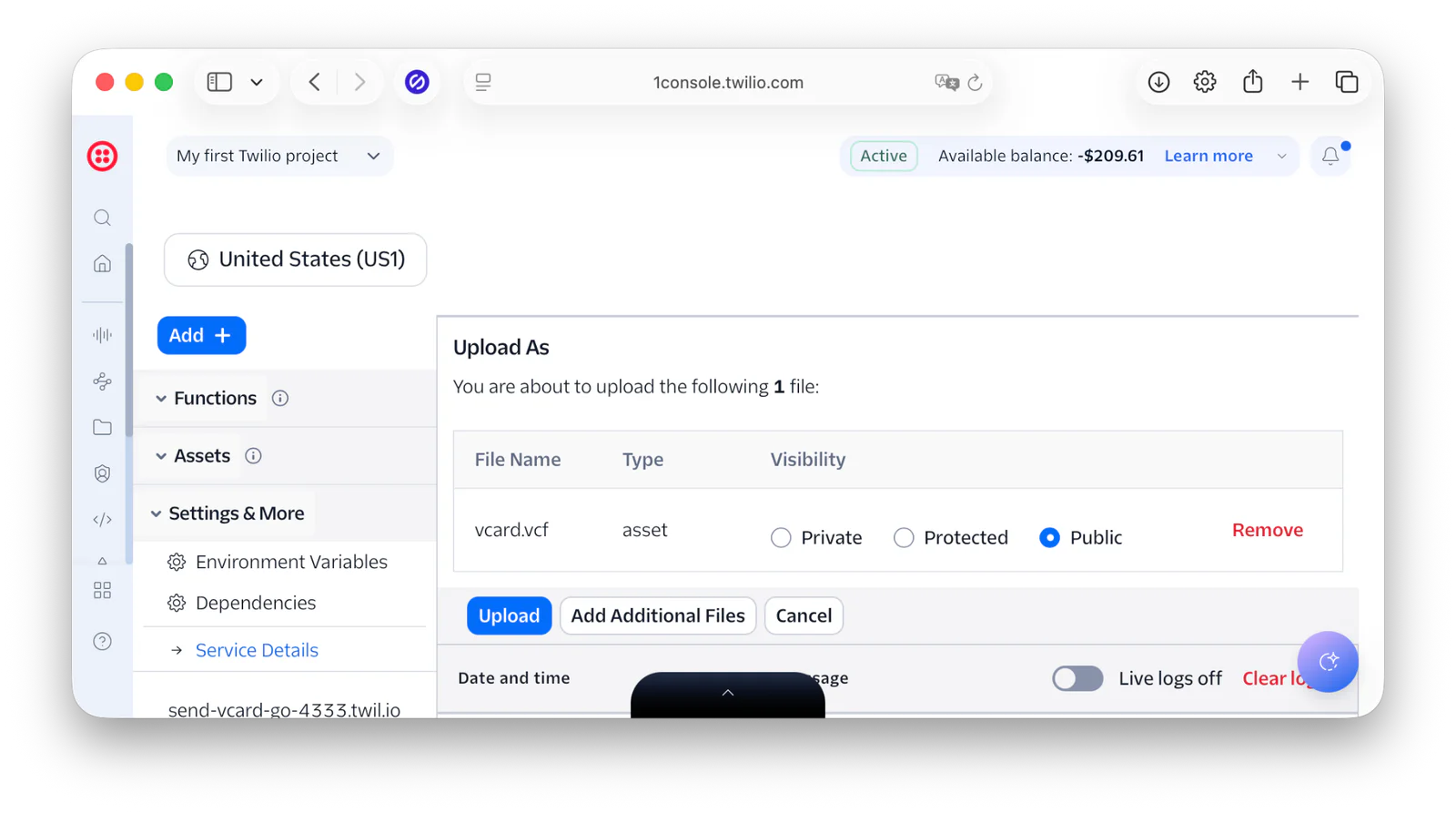The image size is (1456, 813).
Task: Click the United States (US1) region selector
Action: coord(295,259)
